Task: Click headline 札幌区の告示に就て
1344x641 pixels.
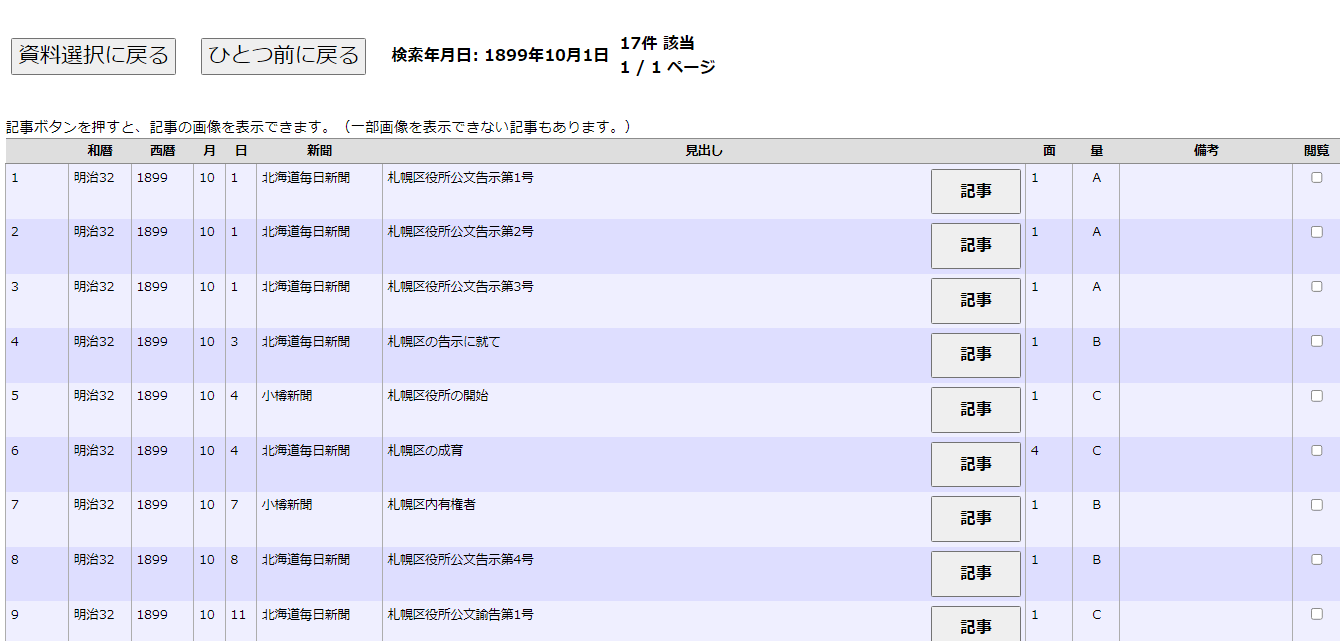Action: 443,341
